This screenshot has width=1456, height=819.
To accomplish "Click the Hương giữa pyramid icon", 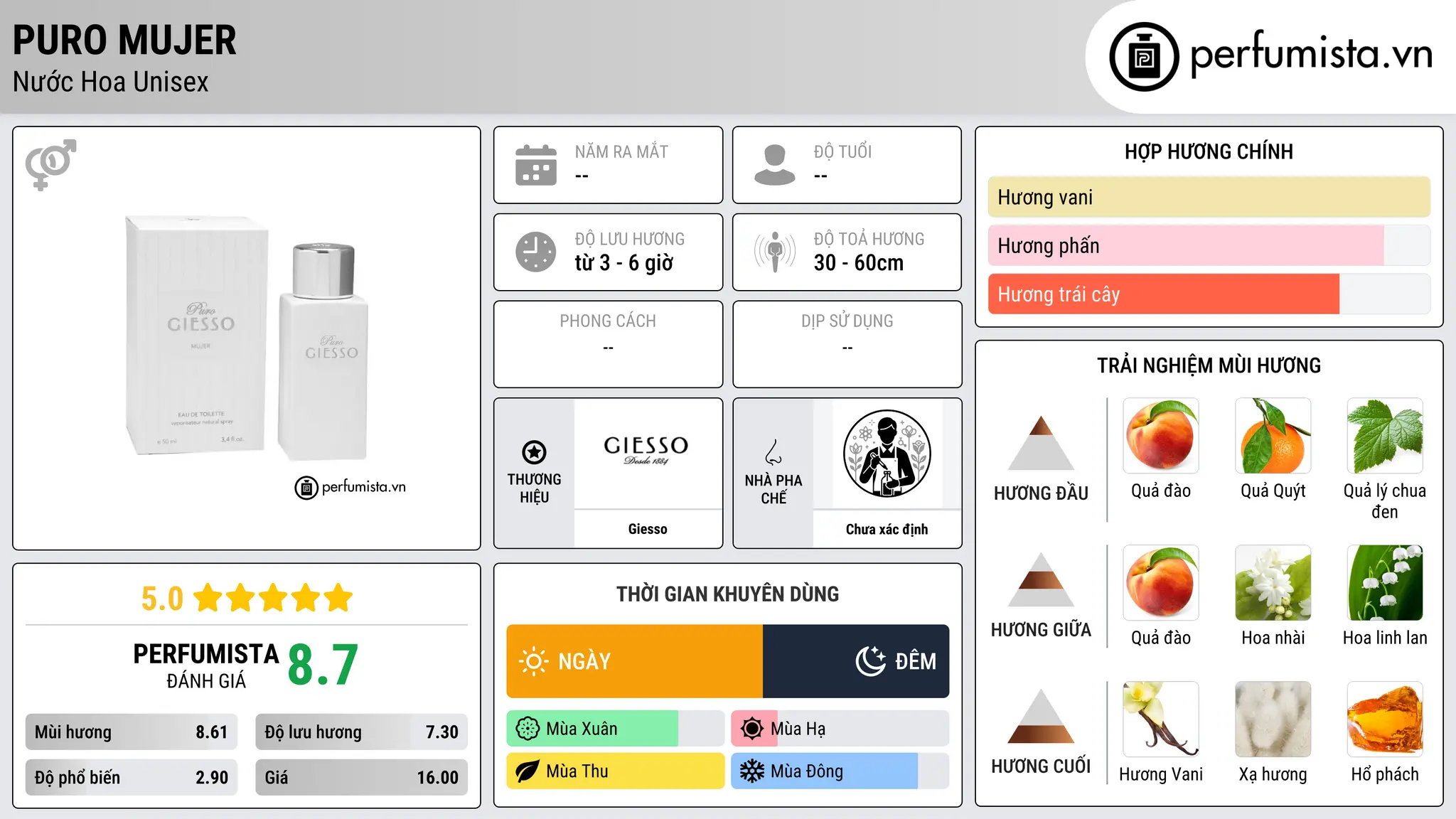I will point(1041,579).
